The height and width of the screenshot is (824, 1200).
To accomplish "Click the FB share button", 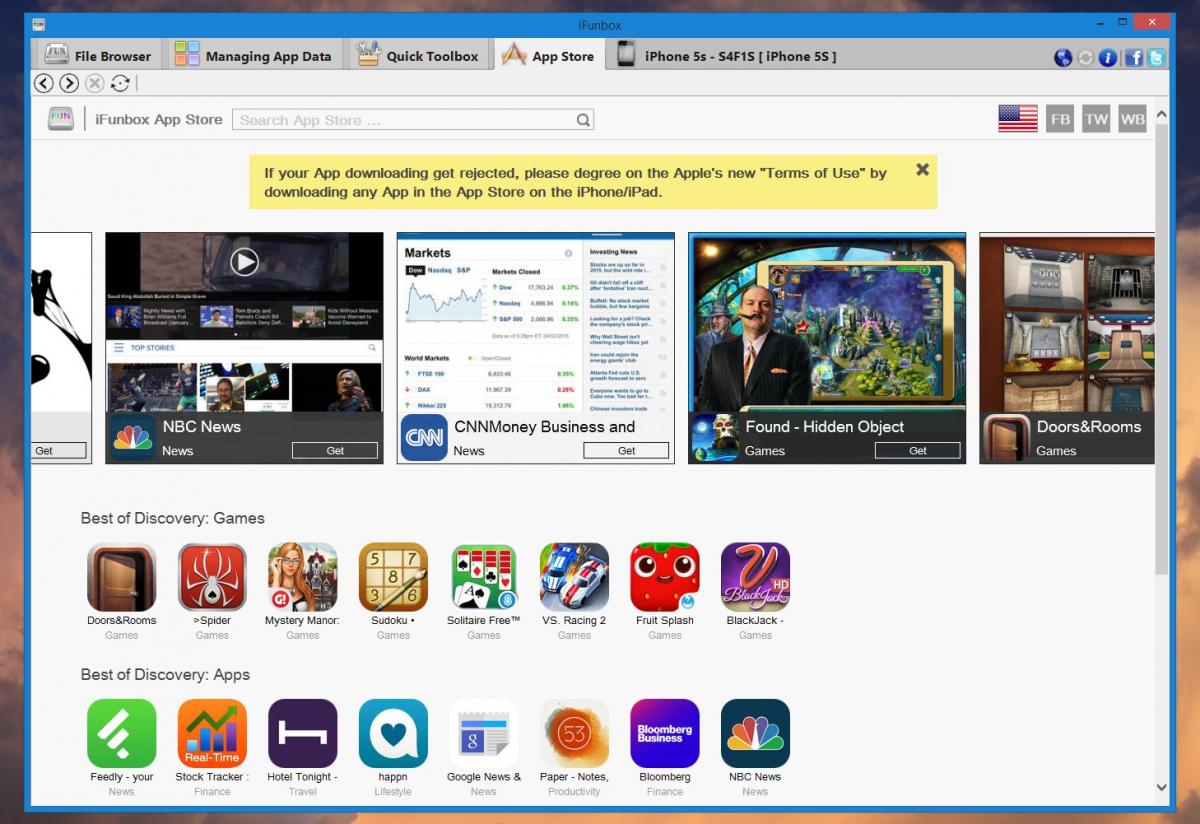I will coord(1060,118).
